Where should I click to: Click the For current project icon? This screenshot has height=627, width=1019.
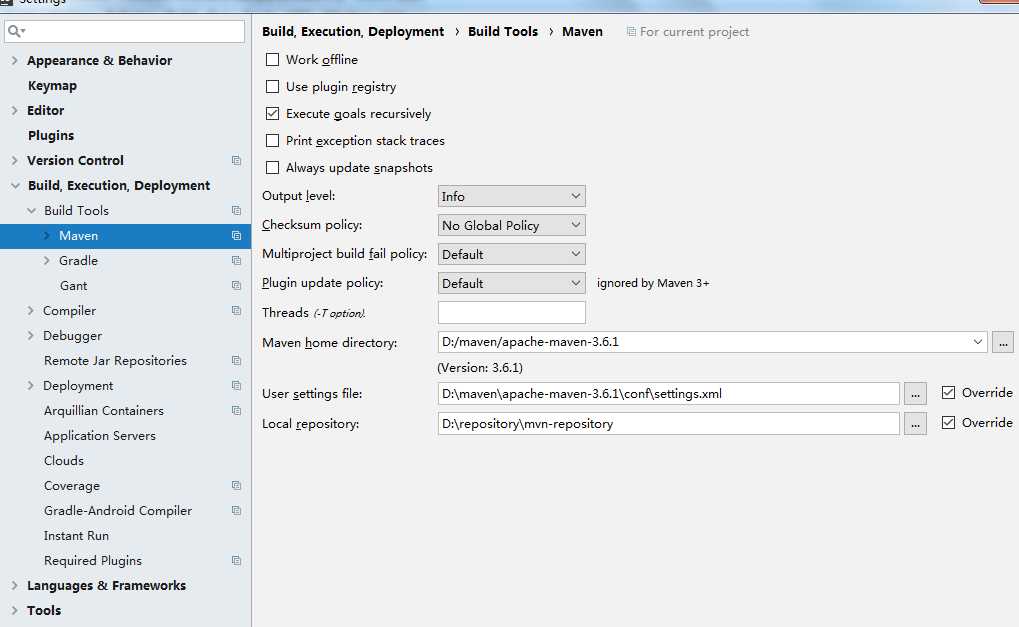tap(631, 32)
